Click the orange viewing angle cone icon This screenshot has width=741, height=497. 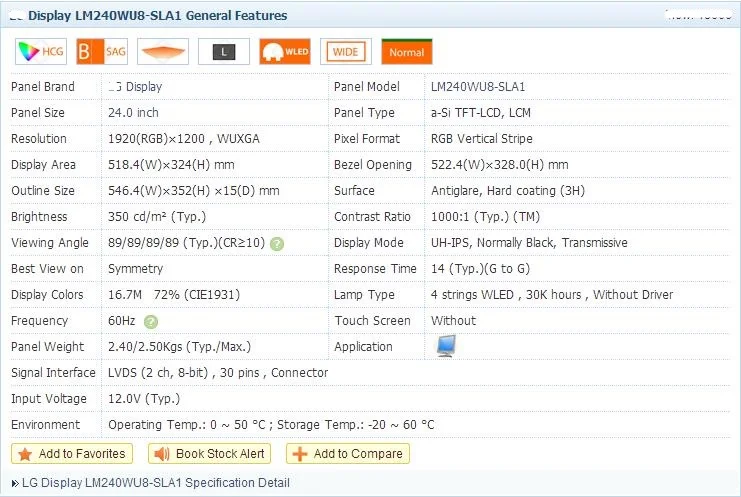point(162,51)
